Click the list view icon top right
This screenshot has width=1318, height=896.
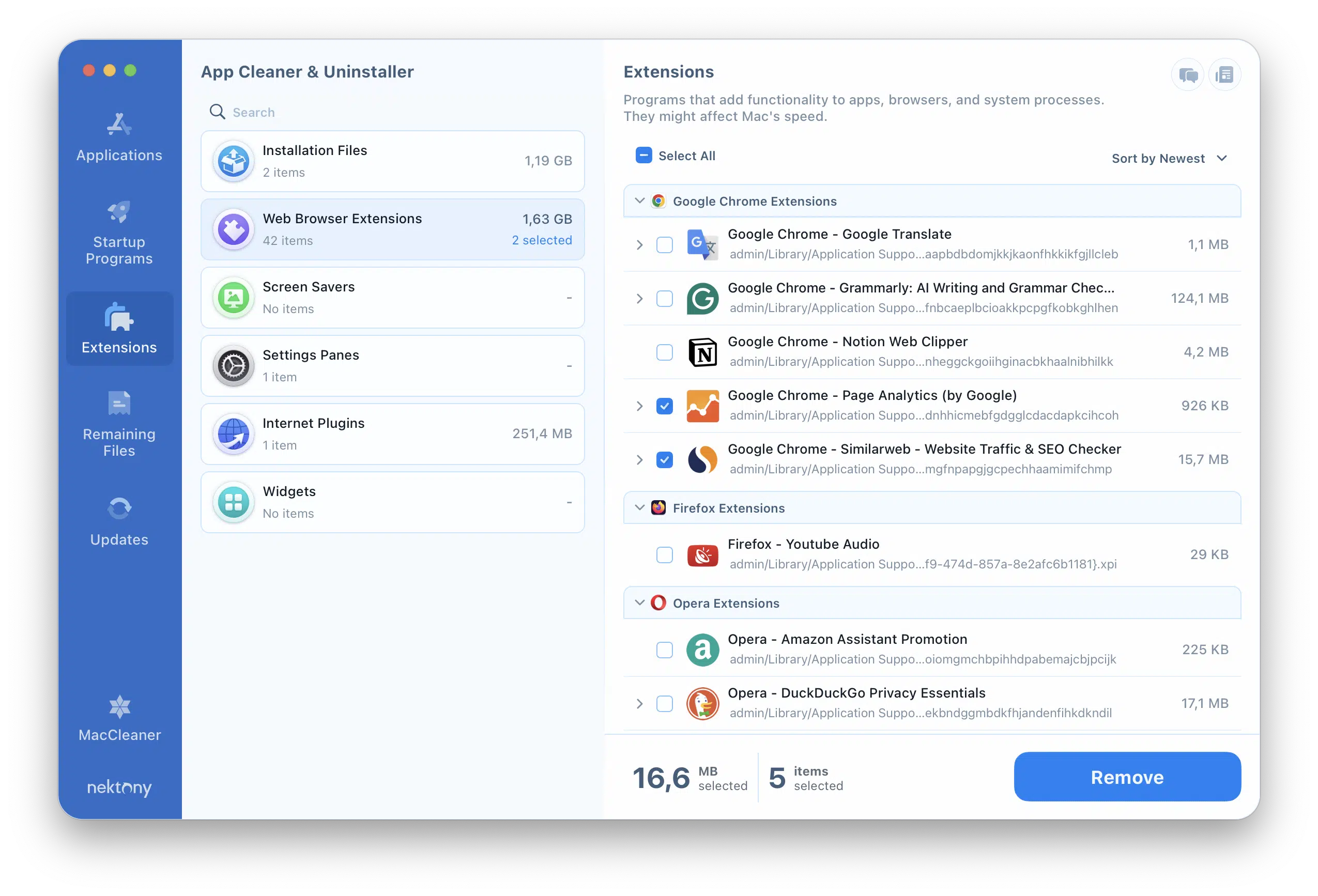tap(1225, 75)
